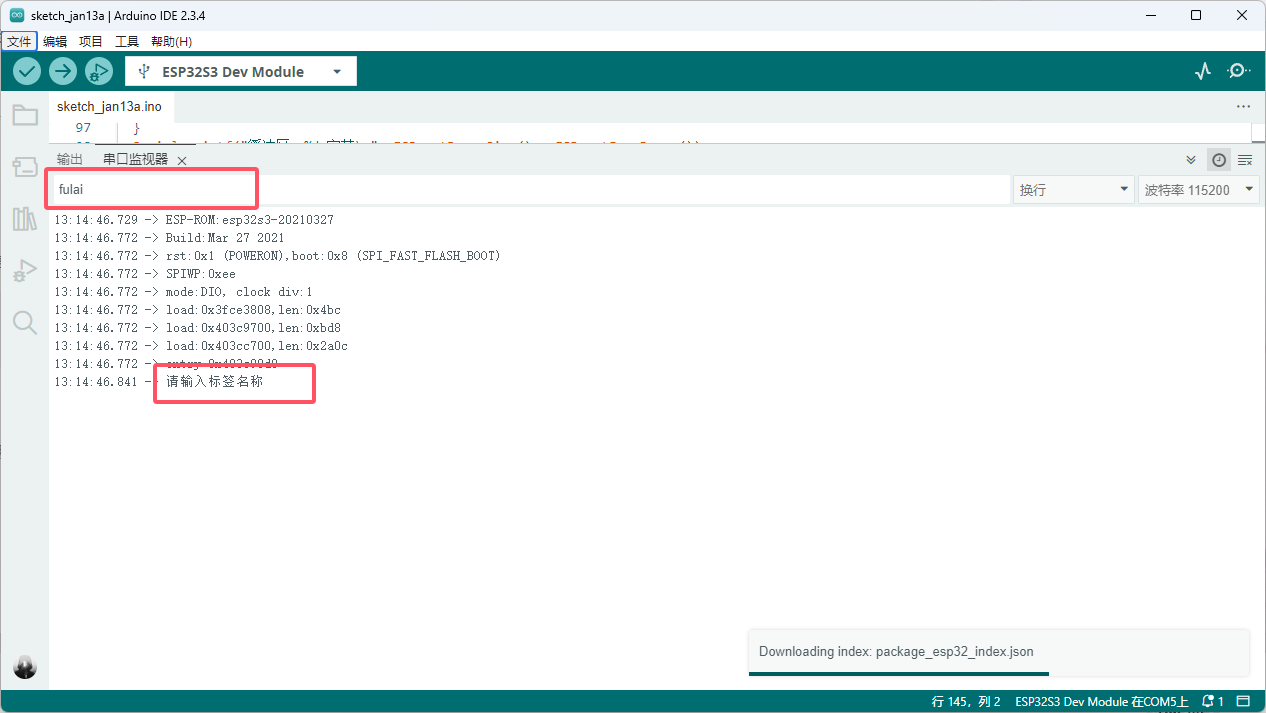This screenshot has width=1266, height=713.
Task: Open the 文件 menu
Action: click(x=19, y=41)
